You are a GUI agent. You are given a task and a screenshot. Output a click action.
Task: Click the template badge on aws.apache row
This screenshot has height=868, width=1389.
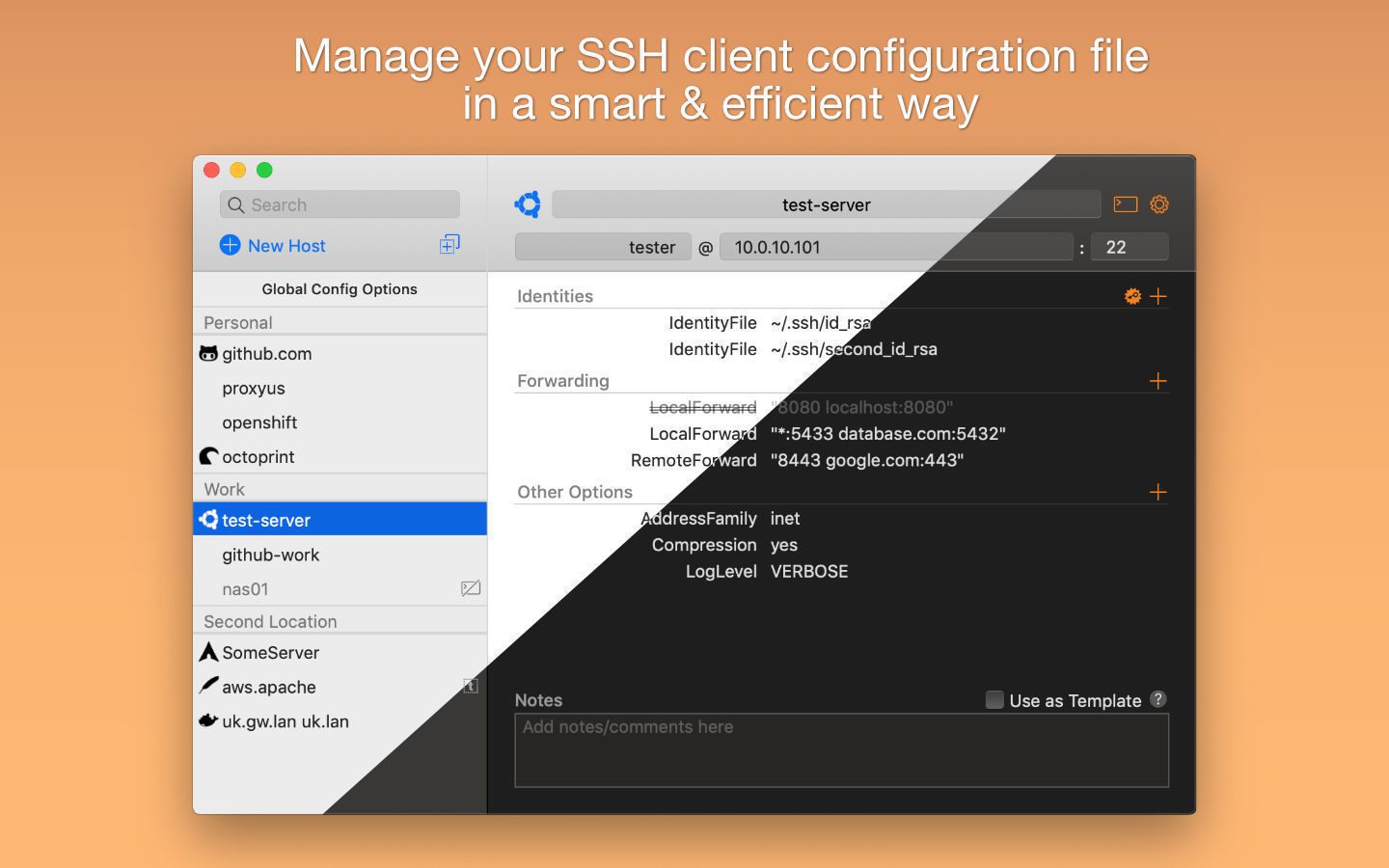pos(470,685)
